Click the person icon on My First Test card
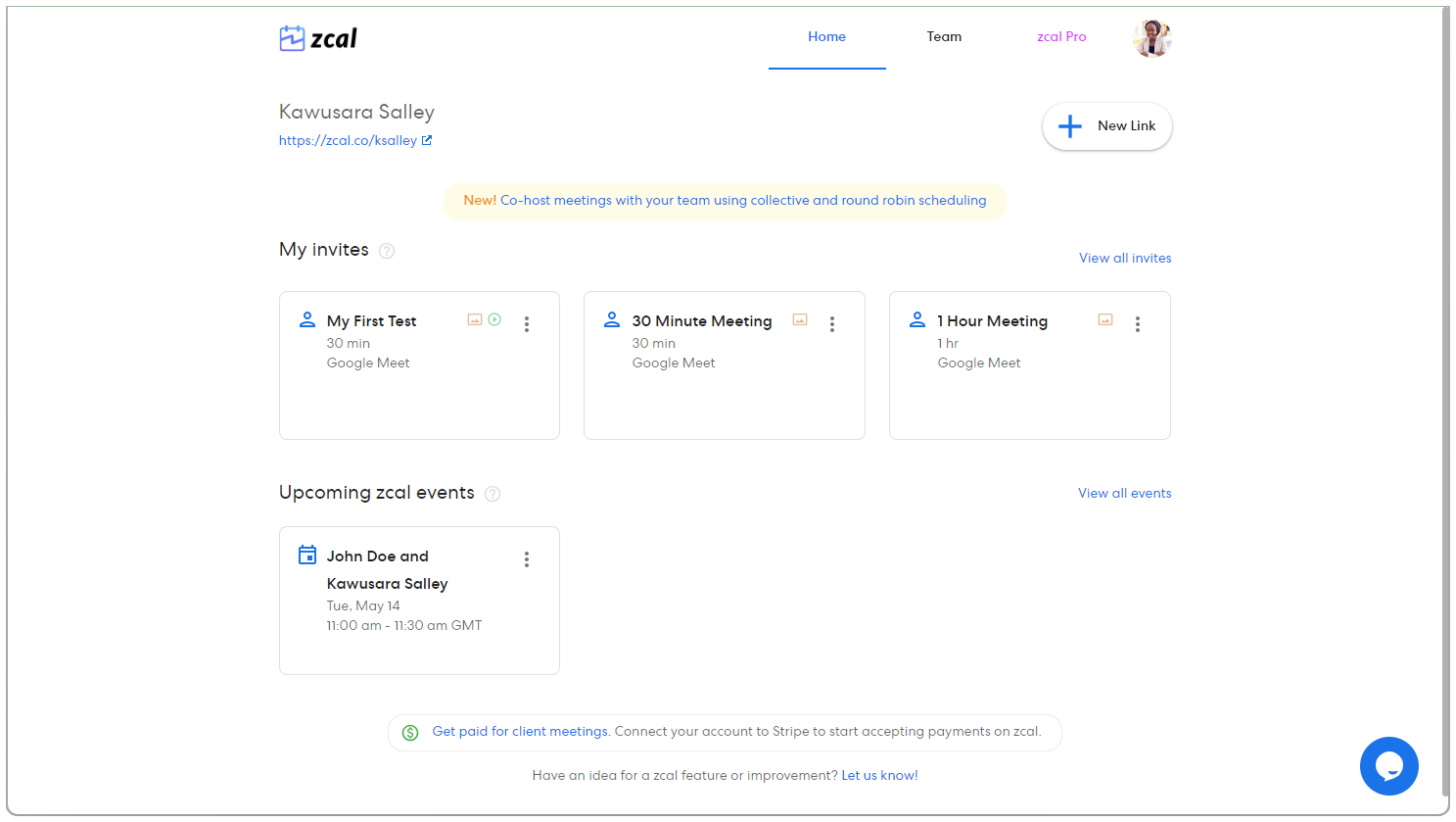Image resolution: width=1456 pixels, height=822 pixels. click(307, 319)
